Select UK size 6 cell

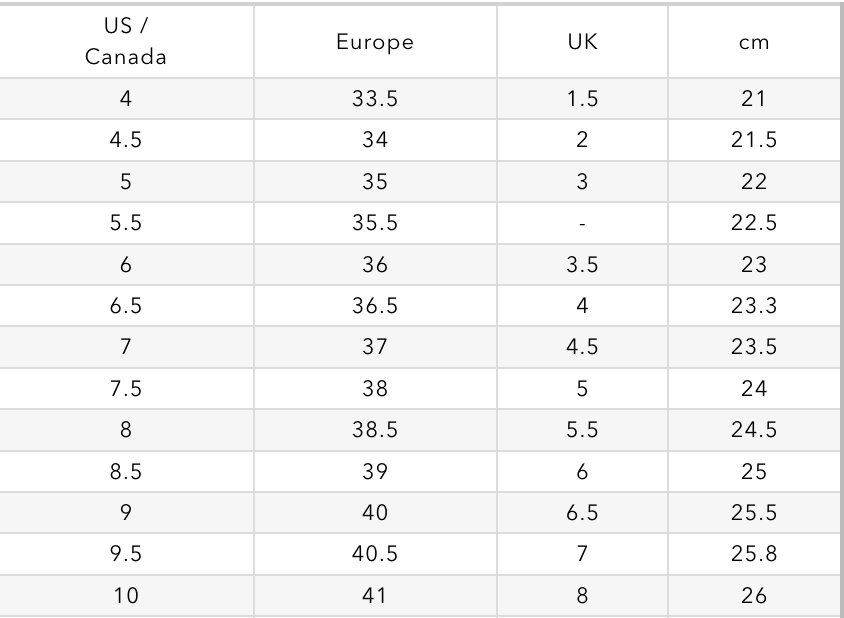pos(582,472)
